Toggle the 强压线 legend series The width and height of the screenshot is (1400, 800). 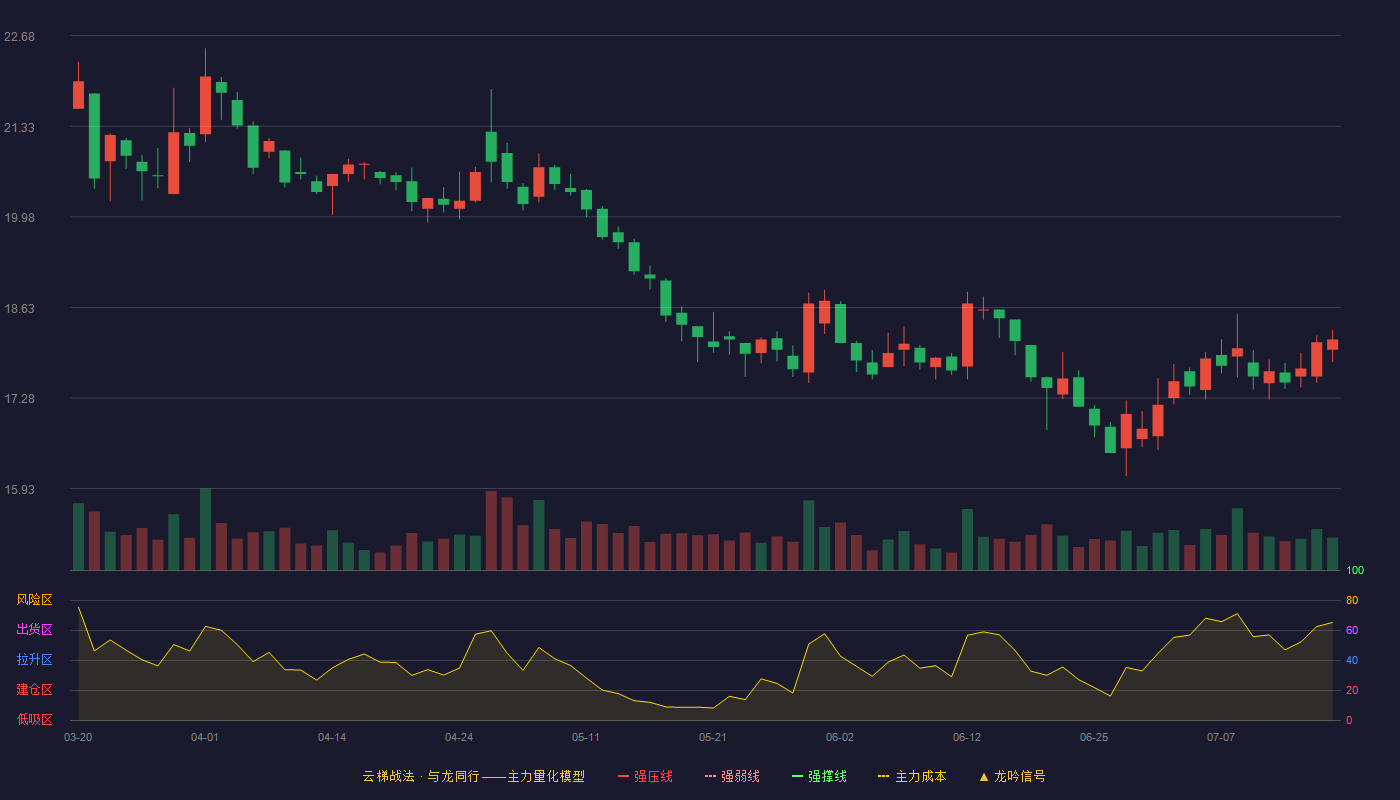pos(645,776)
